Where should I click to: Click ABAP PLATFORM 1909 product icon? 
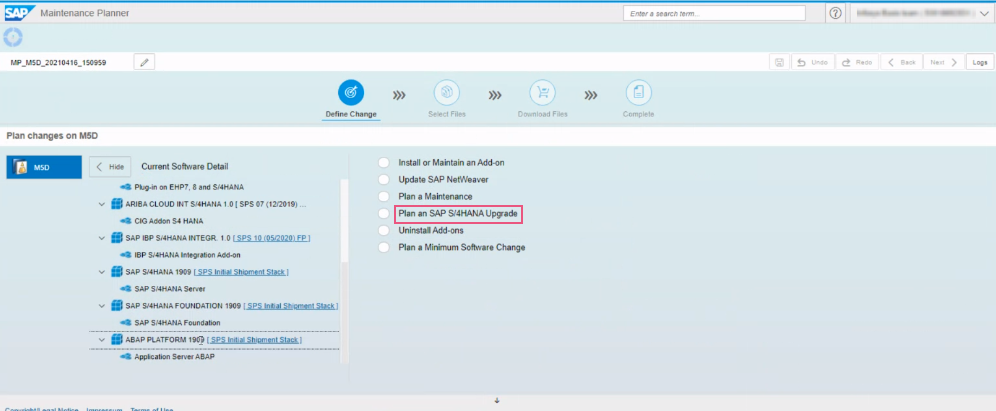click(x=116, y=340)
